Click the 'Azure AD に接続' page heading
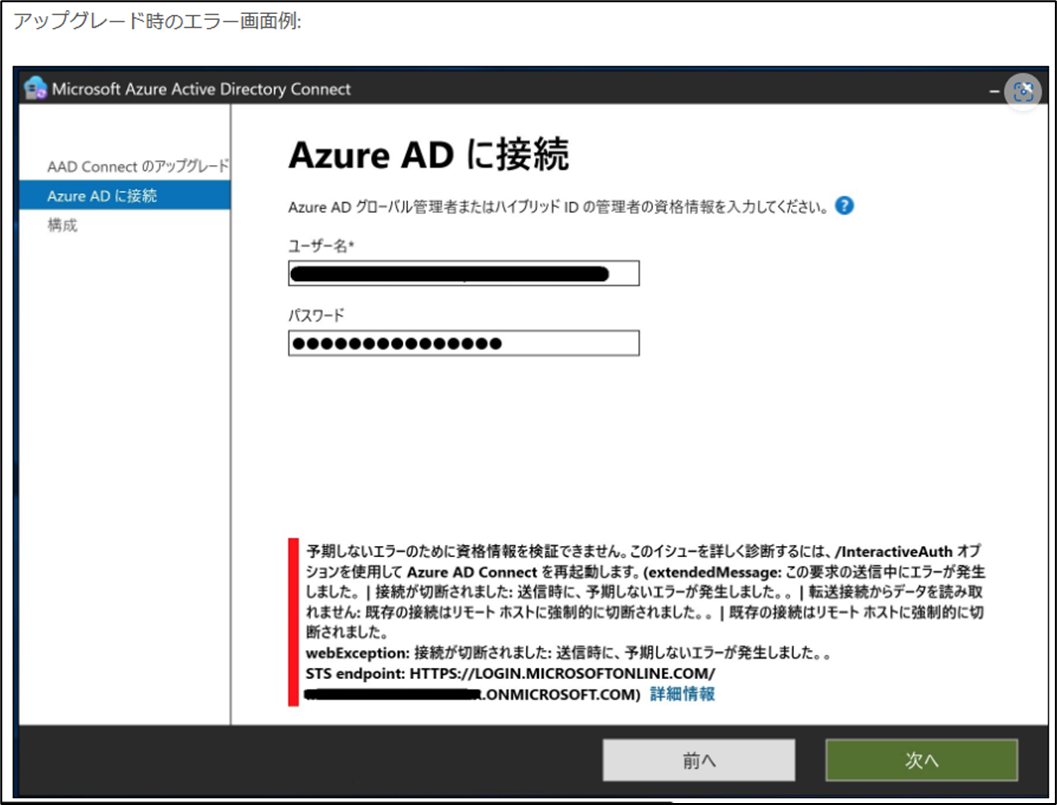The height and width of the screenshot is (805, 1057). [429, 154]
